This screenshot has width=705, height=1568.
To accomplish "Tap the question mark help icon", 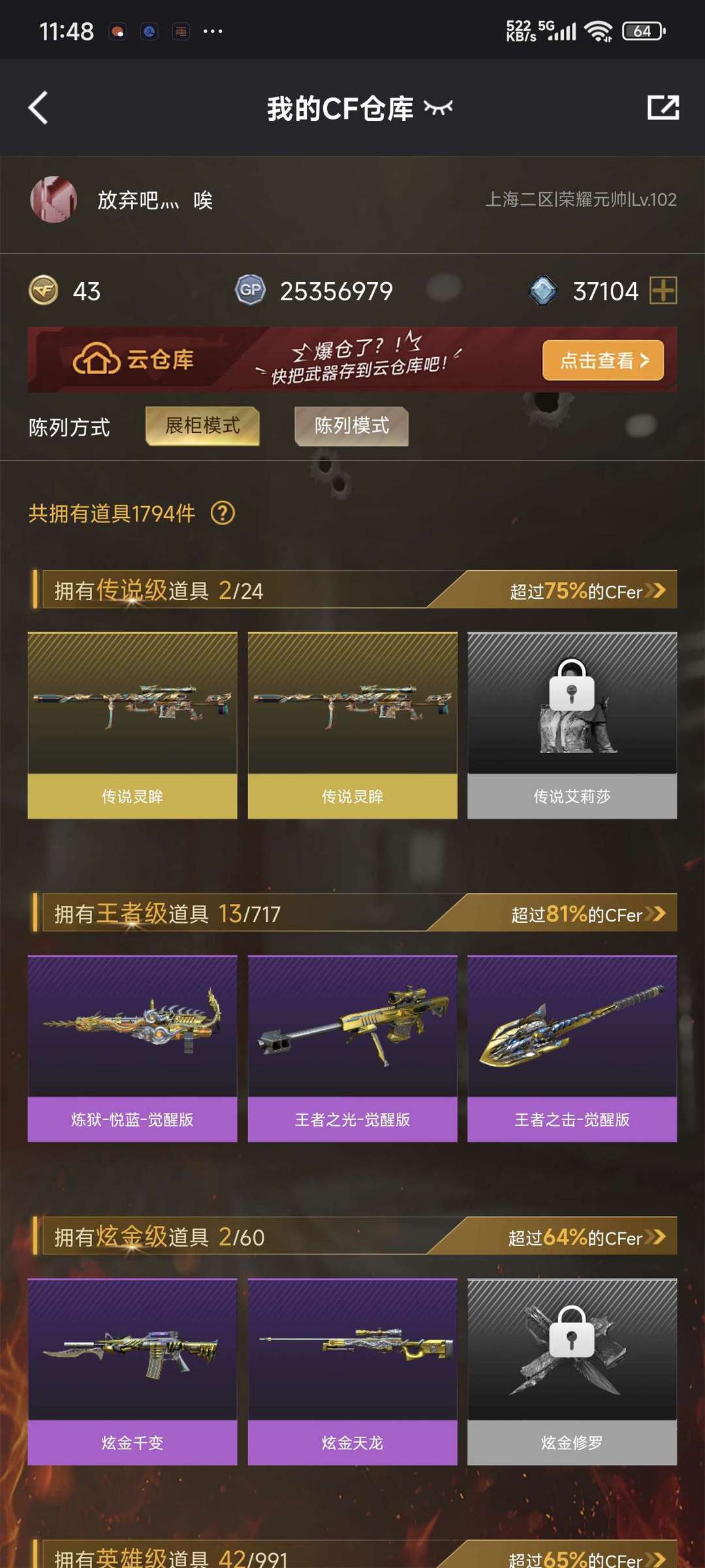I will pos(223,513).
